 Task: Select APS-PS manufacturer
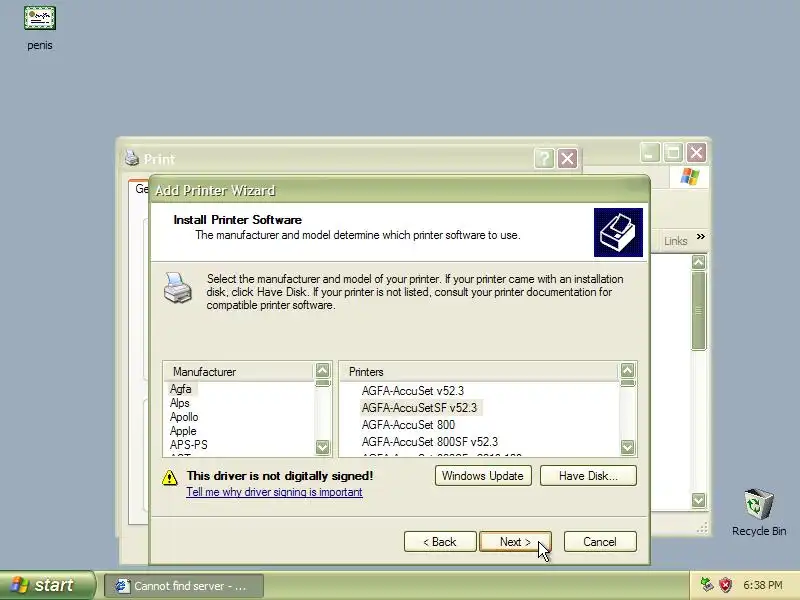189,445
